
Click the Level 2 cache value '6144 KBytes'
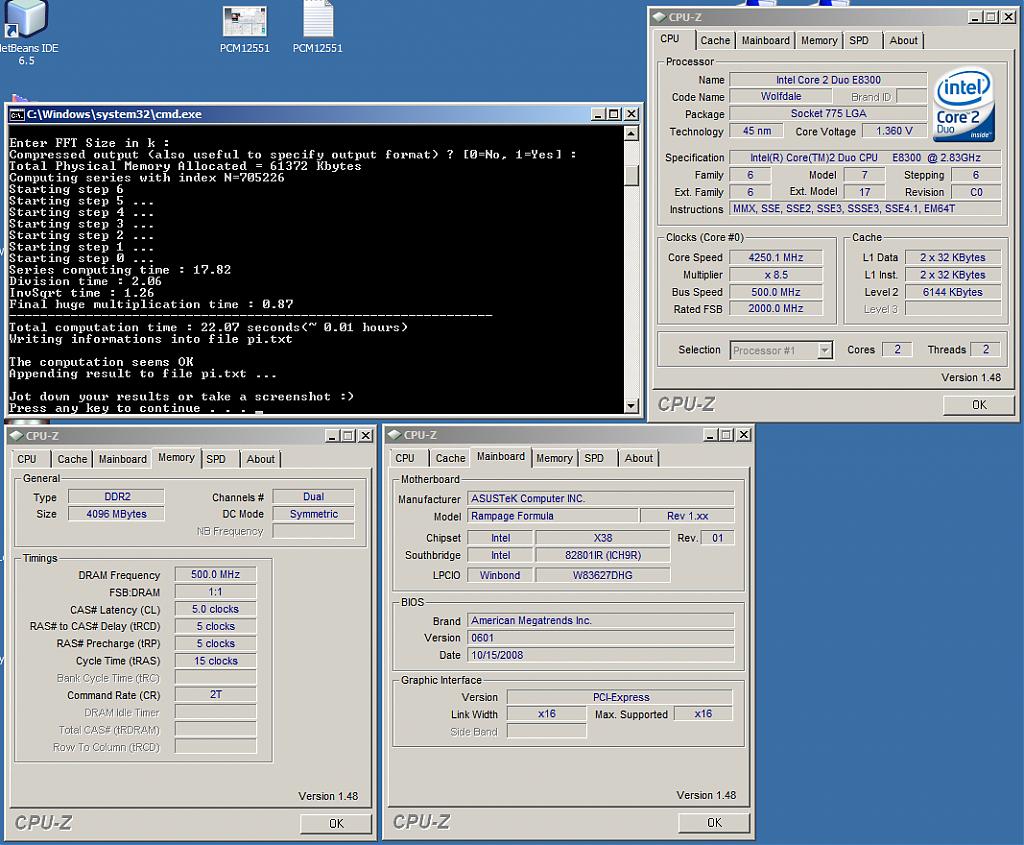[x=952, y=293]
